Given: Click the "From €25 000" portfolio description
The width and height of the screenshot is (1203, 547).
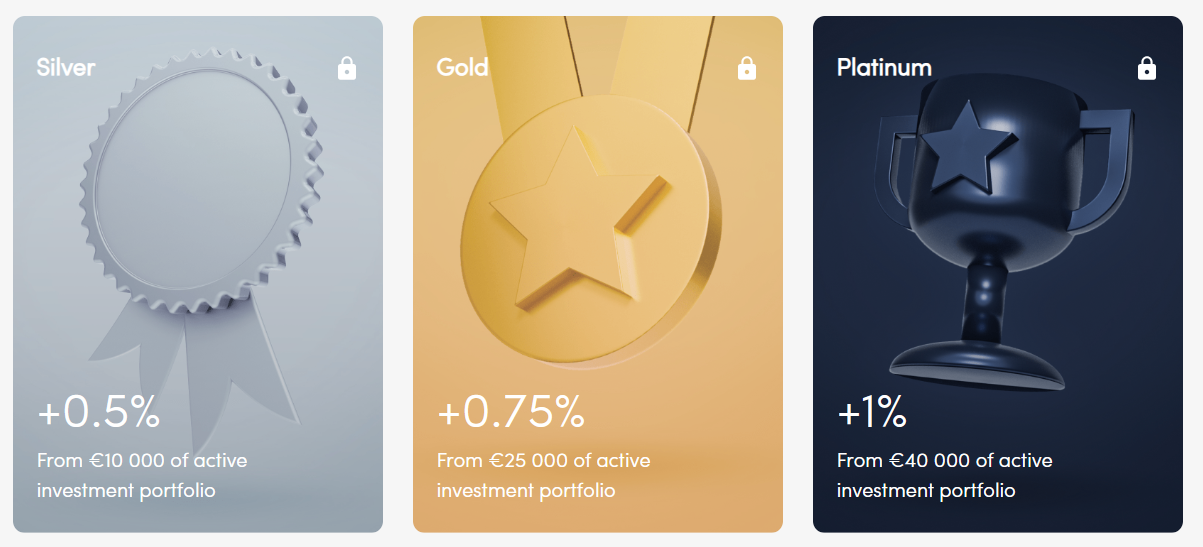Looking at the screenshot, I should point(543,475).
